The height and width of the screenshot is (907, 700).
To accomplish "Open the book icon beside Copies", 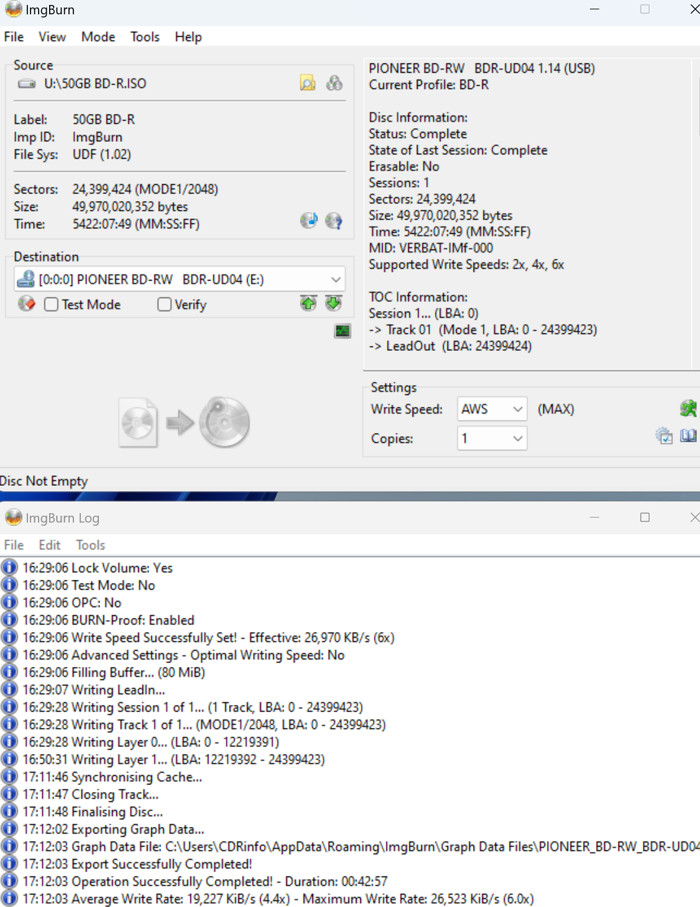I will click(688, 436).
